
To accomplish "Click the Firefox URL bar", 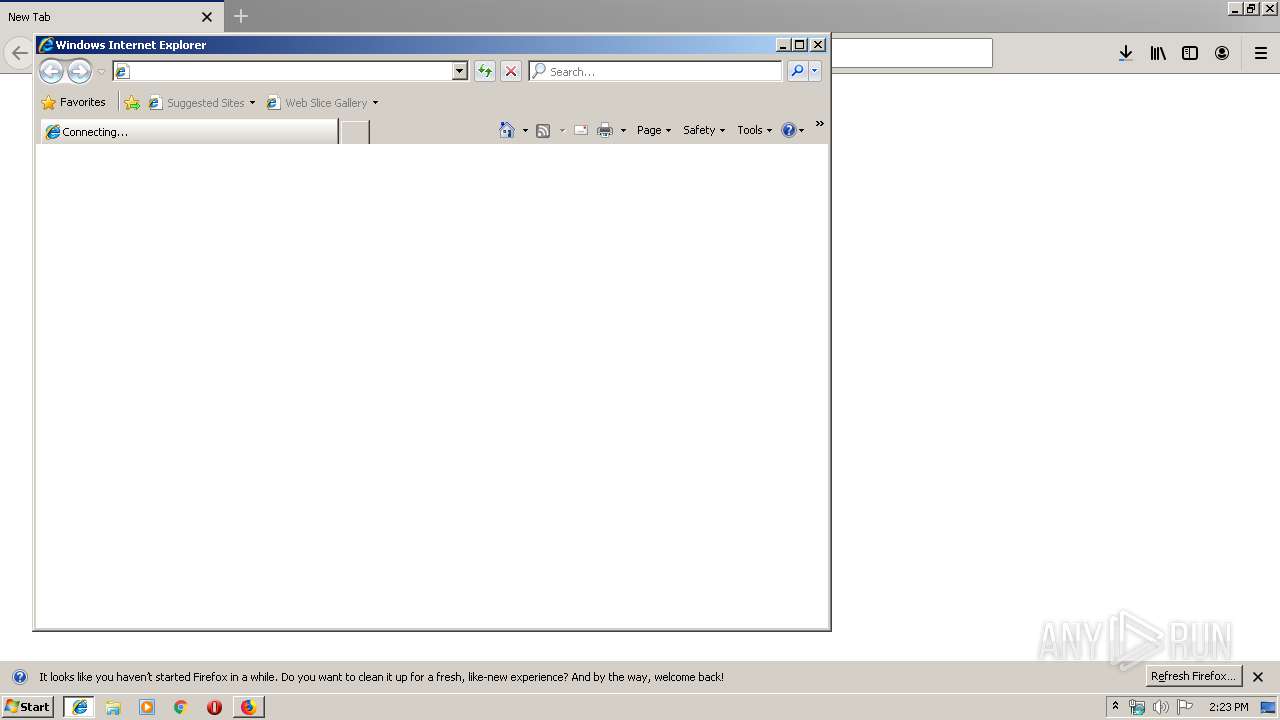I will point(911,53).
